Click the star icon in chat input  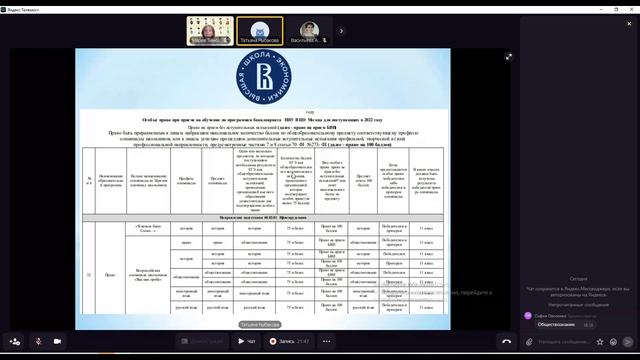pyautogui.click(x=600, y=342)
